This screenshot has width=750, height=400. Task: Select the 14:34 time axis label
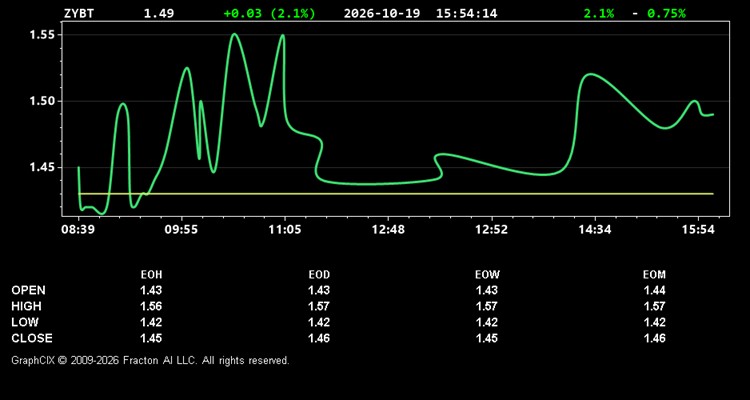595,229
